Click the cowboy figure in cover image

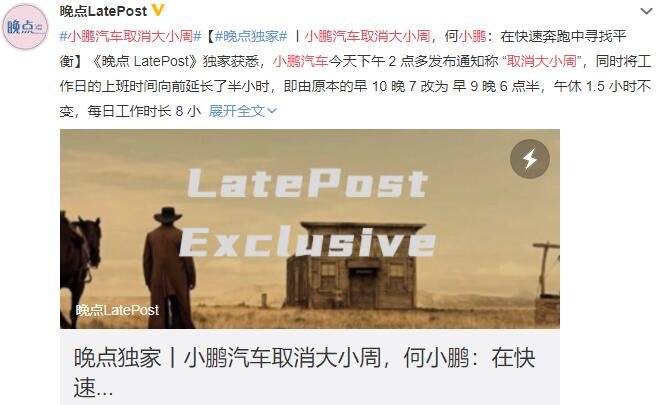click(x=169, y=267)
